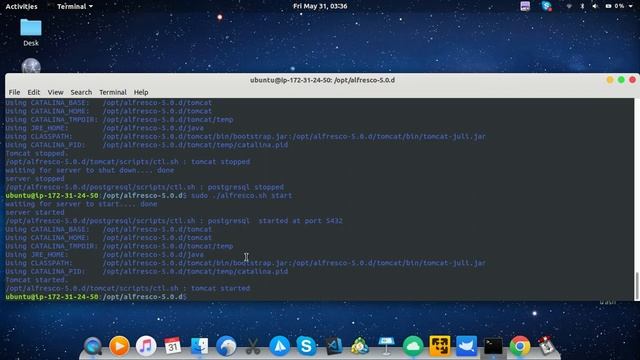Open the Desk folder on desktop
This screenshot has height=360, width=640.
point(31,33)
